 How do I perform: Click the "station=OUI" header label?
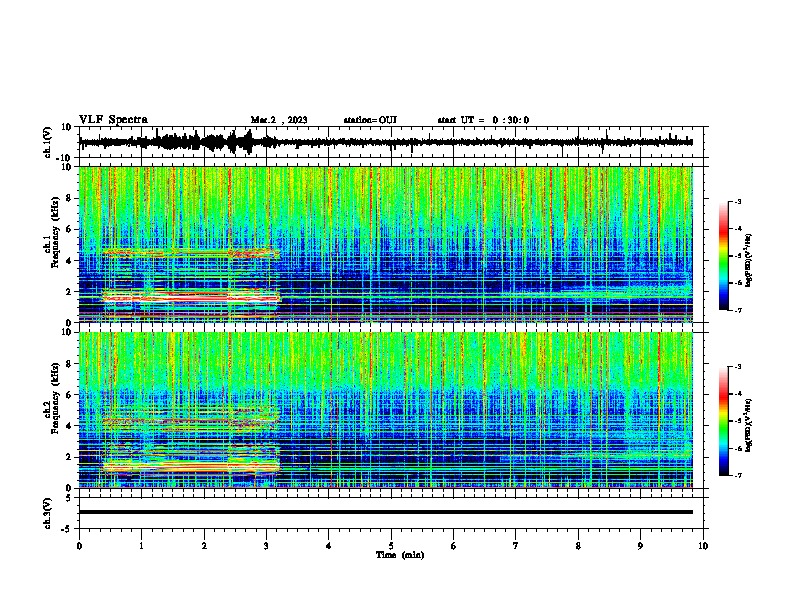[x=370, y=120]
